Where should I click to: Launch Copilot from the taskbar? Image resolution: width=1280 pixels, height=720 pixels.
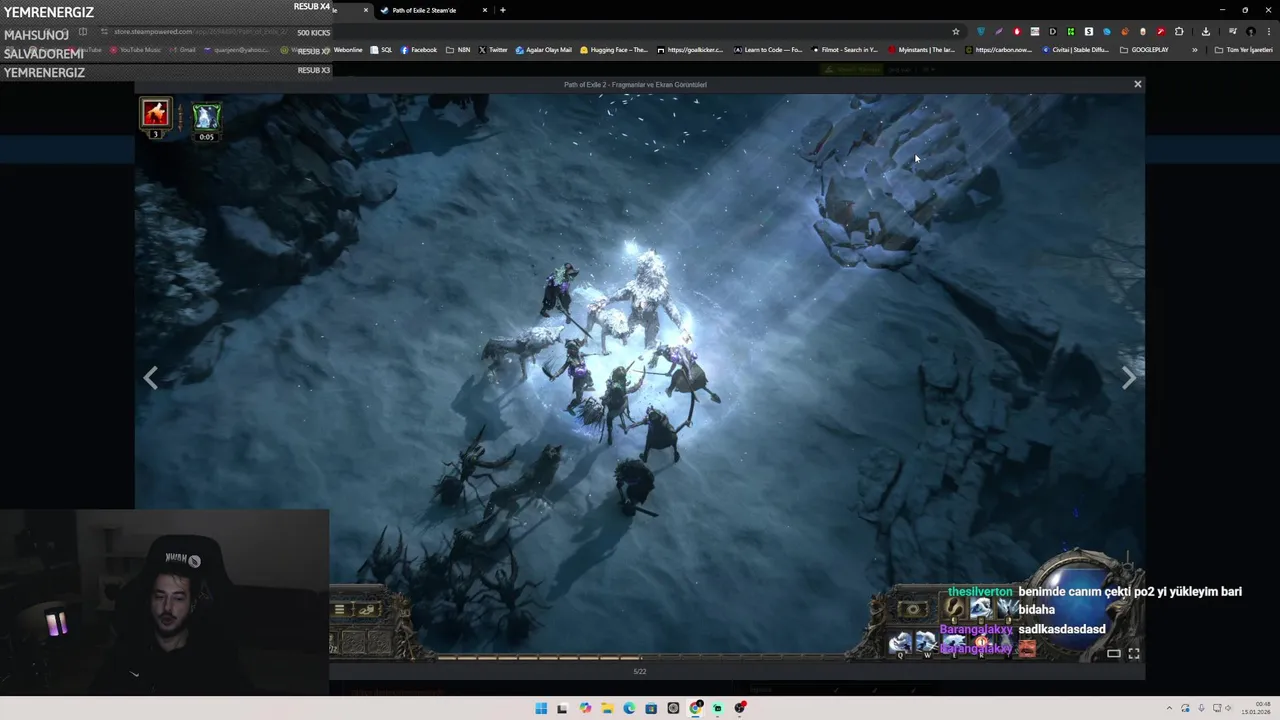[585, 708]
